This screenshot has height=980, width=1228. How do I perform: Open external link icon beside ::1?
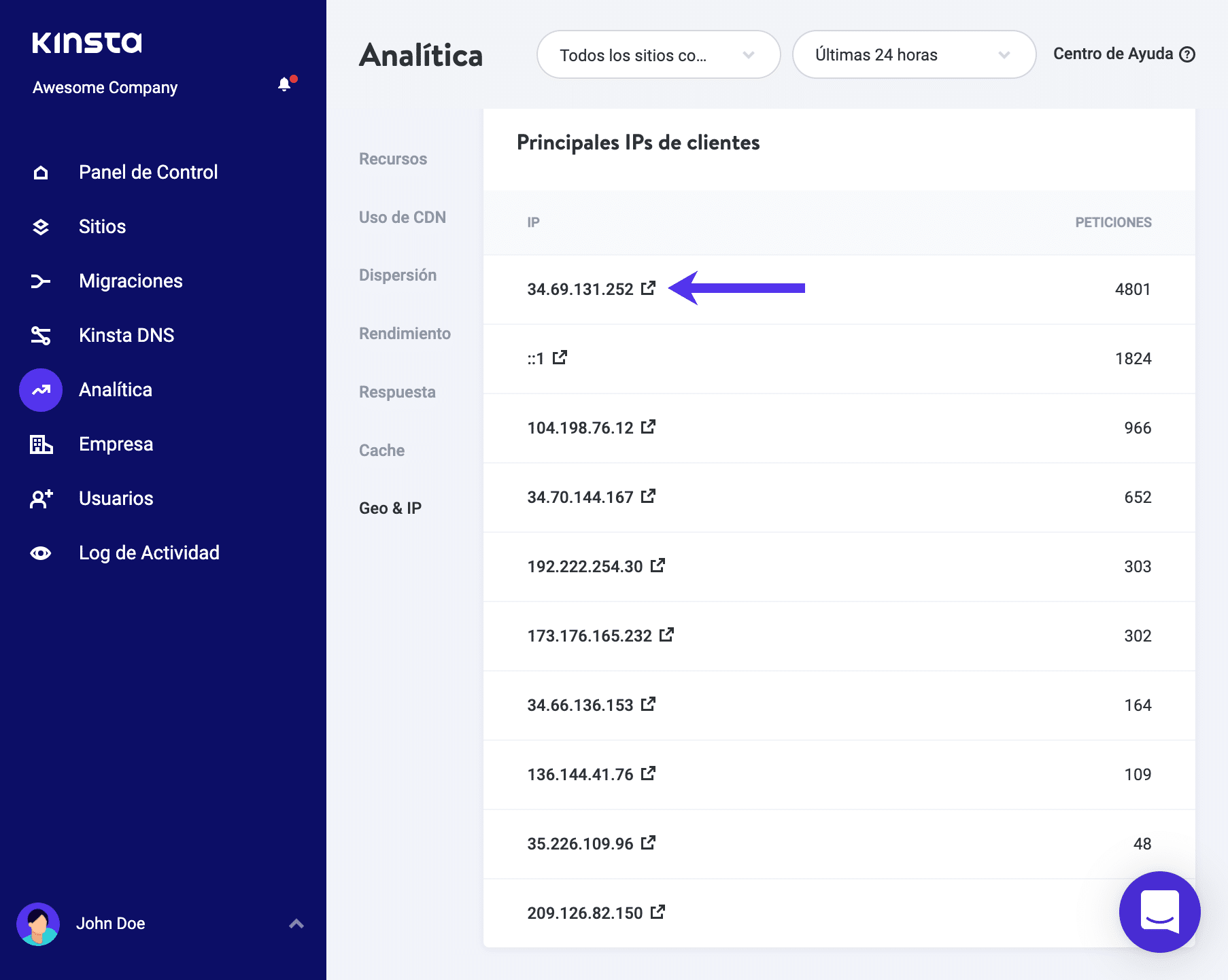tap(560, 357)
